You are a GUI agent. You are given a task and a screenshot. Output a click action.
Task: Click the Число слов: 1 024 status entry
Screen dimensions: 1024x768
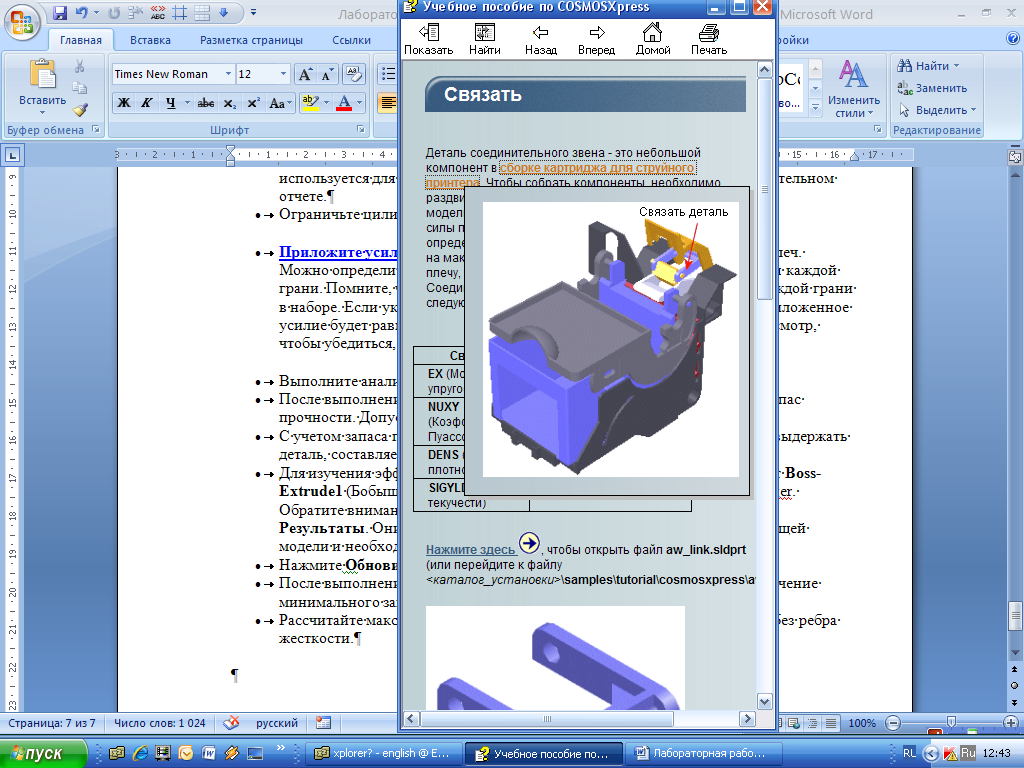tap(159, 723)
